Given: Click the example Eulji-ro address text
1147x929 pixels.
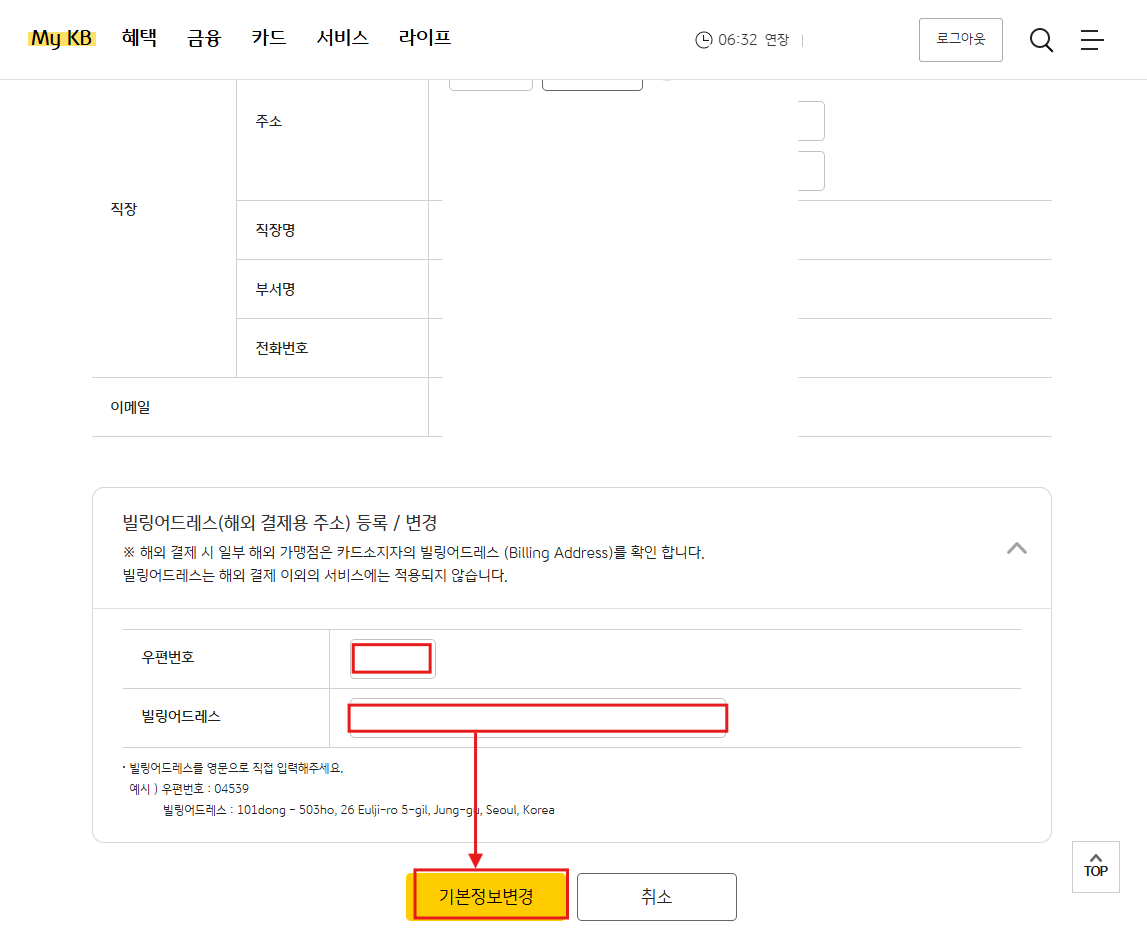Looking at the screenshot, I should tap(396, 810).
